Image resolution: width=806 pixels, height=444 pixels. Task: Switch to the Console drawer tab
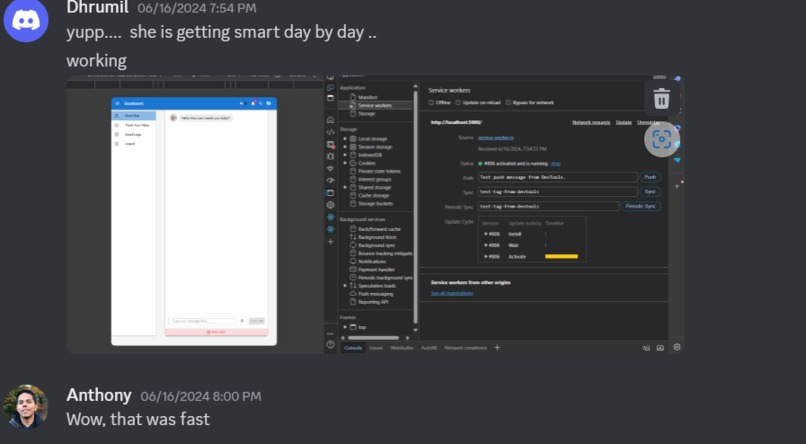coord(353,348)
